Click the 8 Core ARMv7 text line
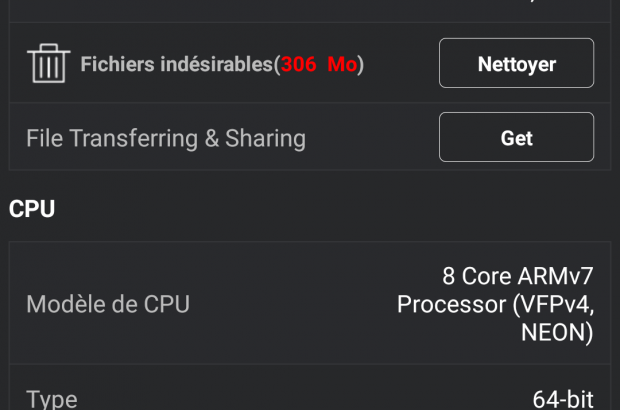 pyautogui.click(x=517, y=275)
